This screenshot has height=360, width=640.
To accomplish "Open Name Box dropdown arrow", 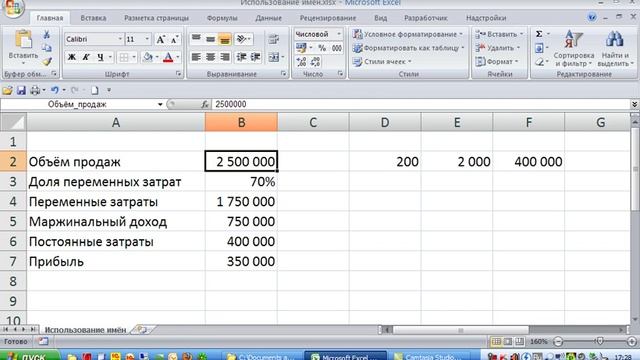I will [160, 104].
